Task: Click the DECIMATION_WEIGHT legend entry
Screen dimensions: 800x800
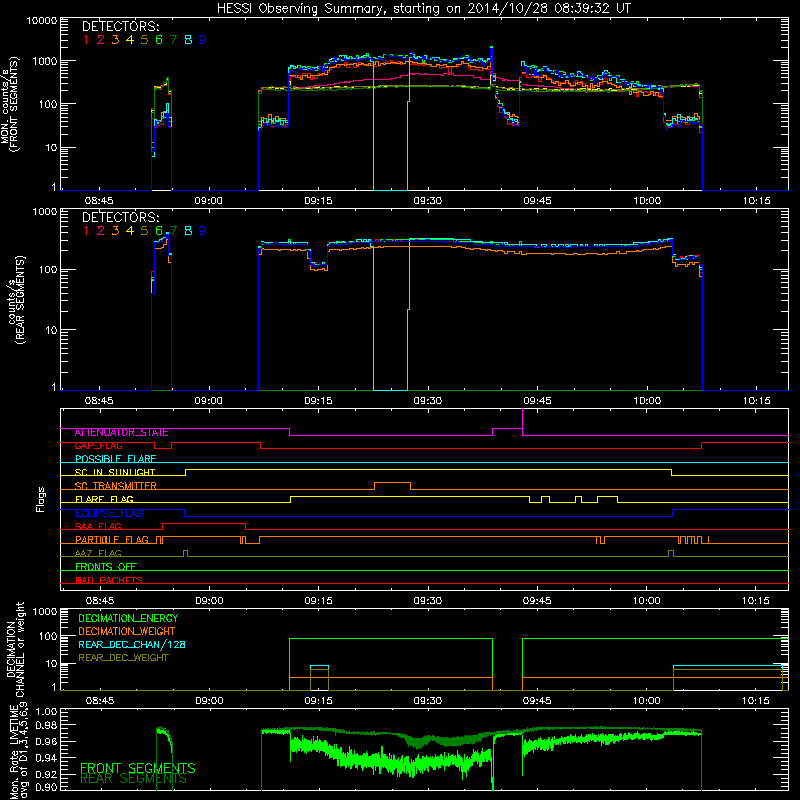Action: pos(127,632)
